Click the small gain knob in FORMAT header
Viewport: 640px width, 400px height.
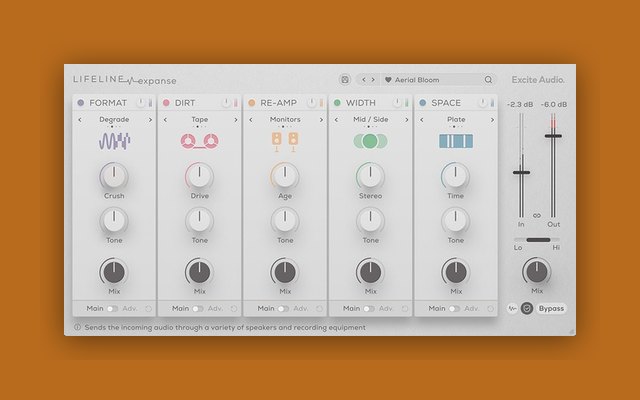tap(141, 103)
